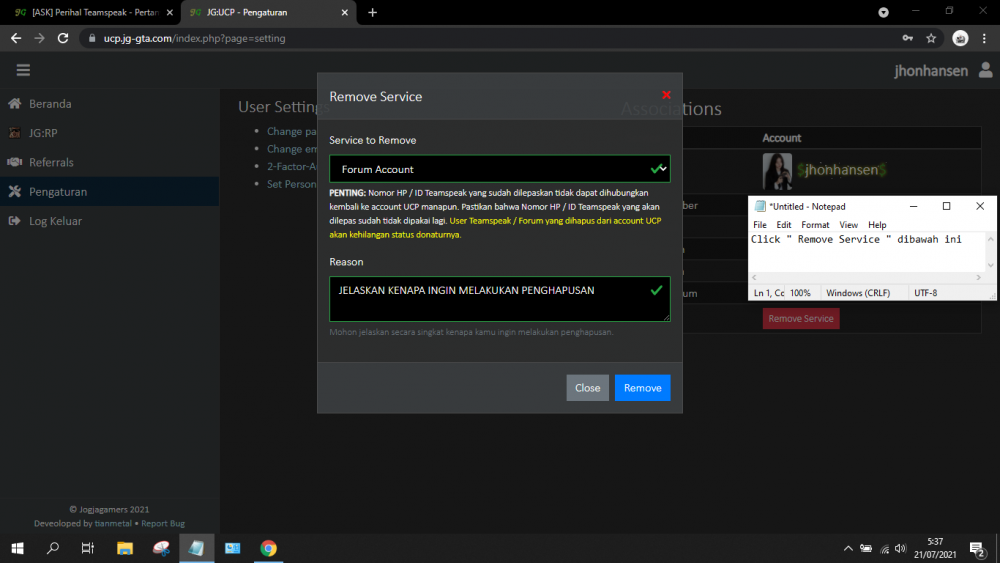Click Notepad horizontal scrollbar right arrow
This screenshot has width=1000, height=563.
[979, 277]
